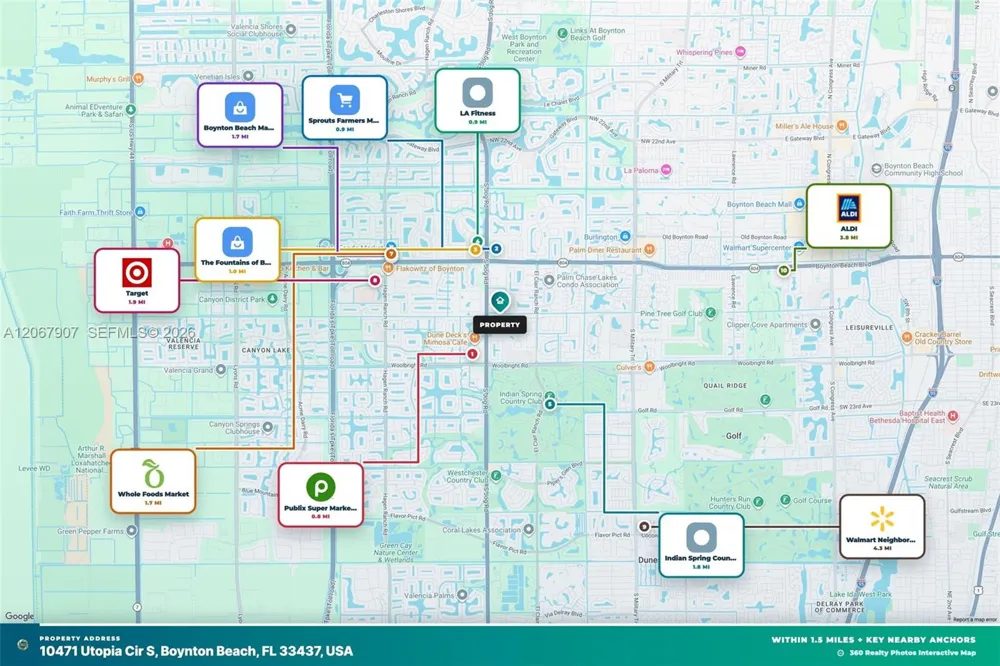The height and width of the screenshot is (666, 1000).
Task: Click the LA Fitness card icon
Action: click(477, 92)
